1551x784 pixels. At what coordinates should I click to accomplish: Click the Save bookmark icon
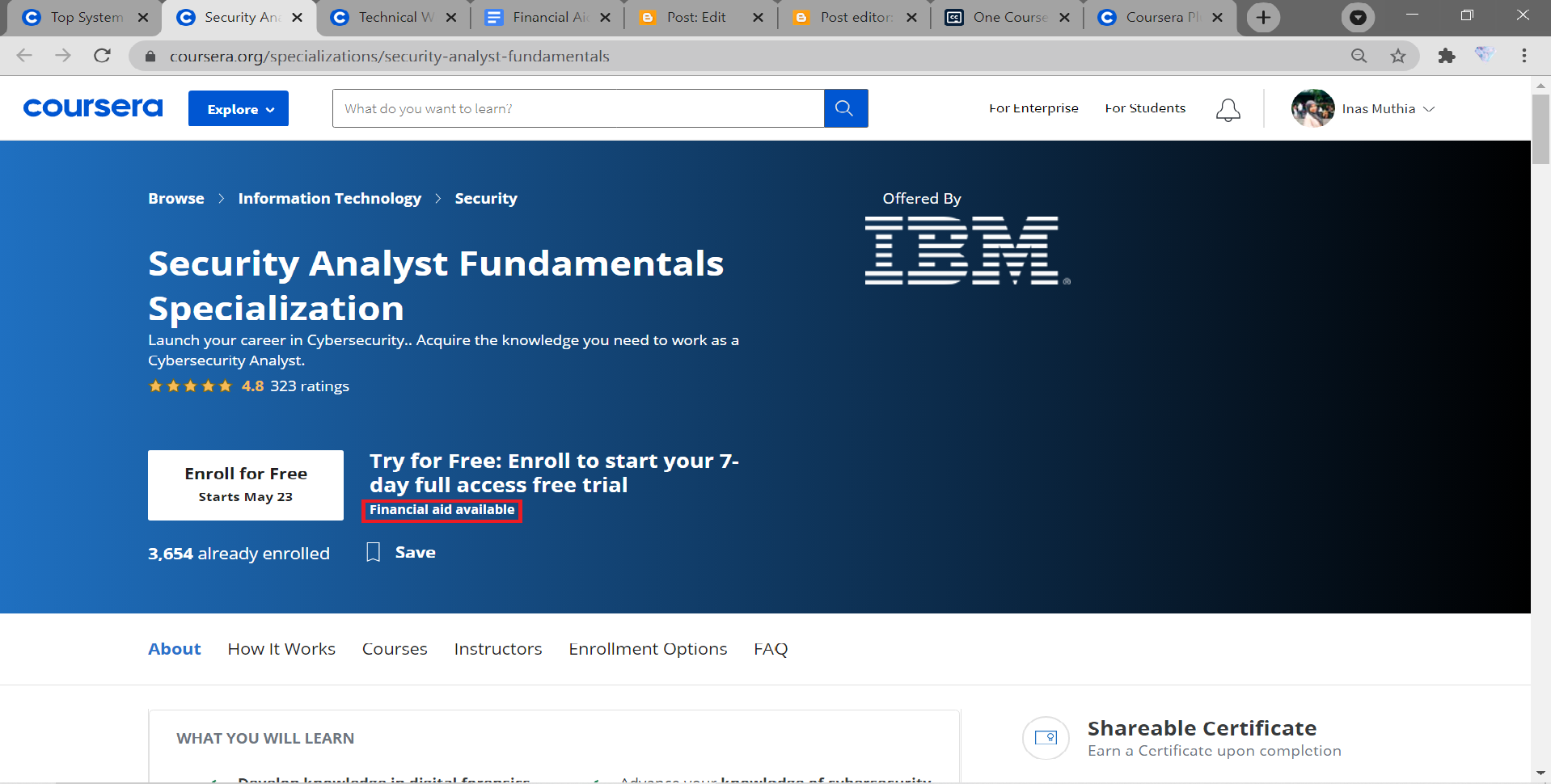373,552
